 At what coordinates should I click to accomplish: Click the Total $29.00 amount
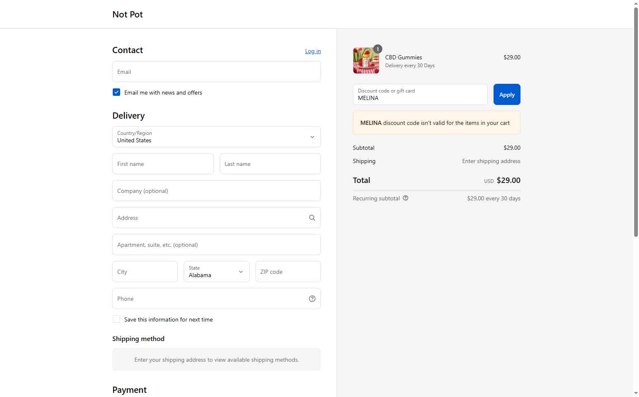[x=508, y=180]
